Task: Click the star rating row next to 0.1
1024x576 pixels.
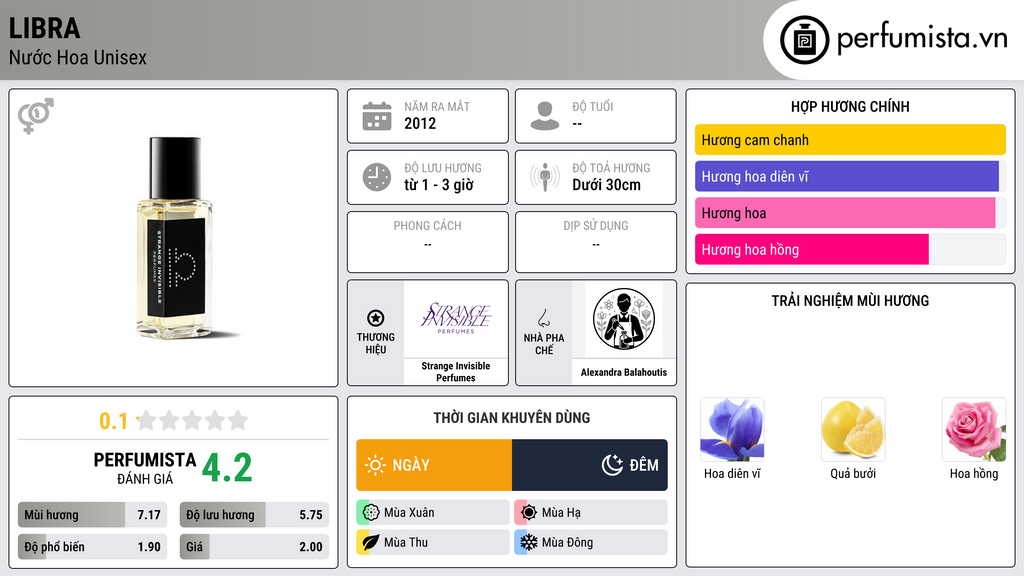Action: (193, 420)
